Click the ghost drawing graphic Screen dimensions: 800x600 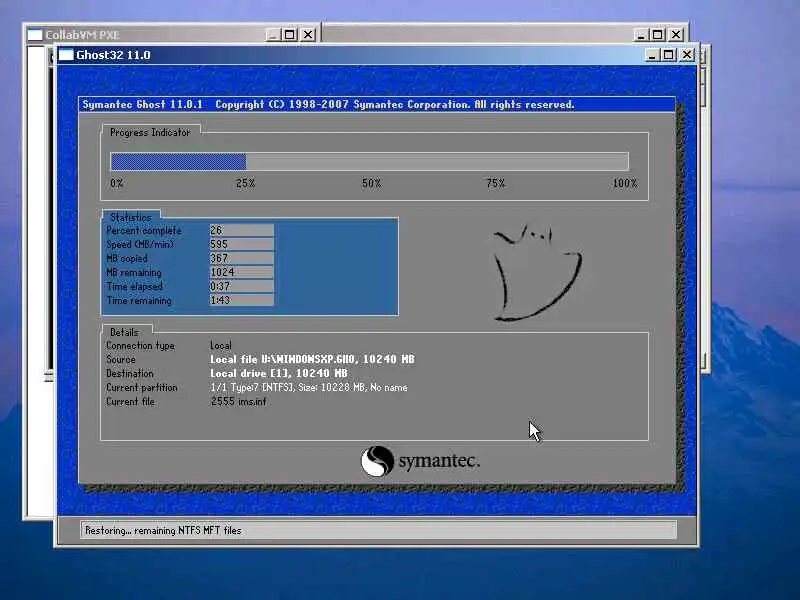(x=537, y=272)
